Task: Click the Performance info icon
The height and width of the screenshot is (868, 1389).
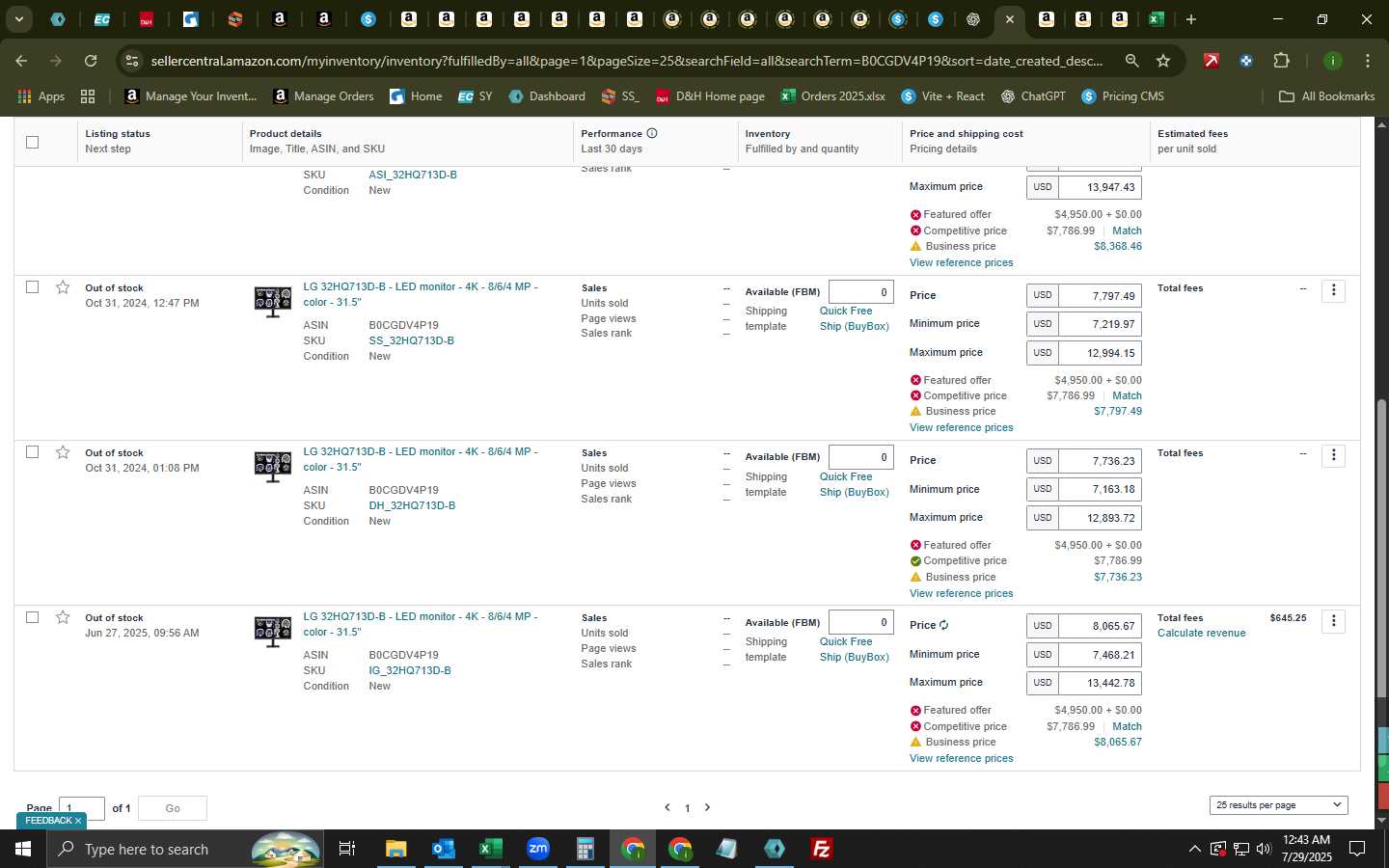Action: click(652, 133)
